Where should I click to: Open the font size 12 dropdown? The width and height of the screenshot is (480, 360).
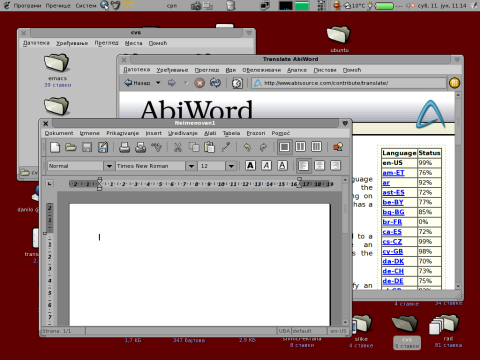coord(231,166)
